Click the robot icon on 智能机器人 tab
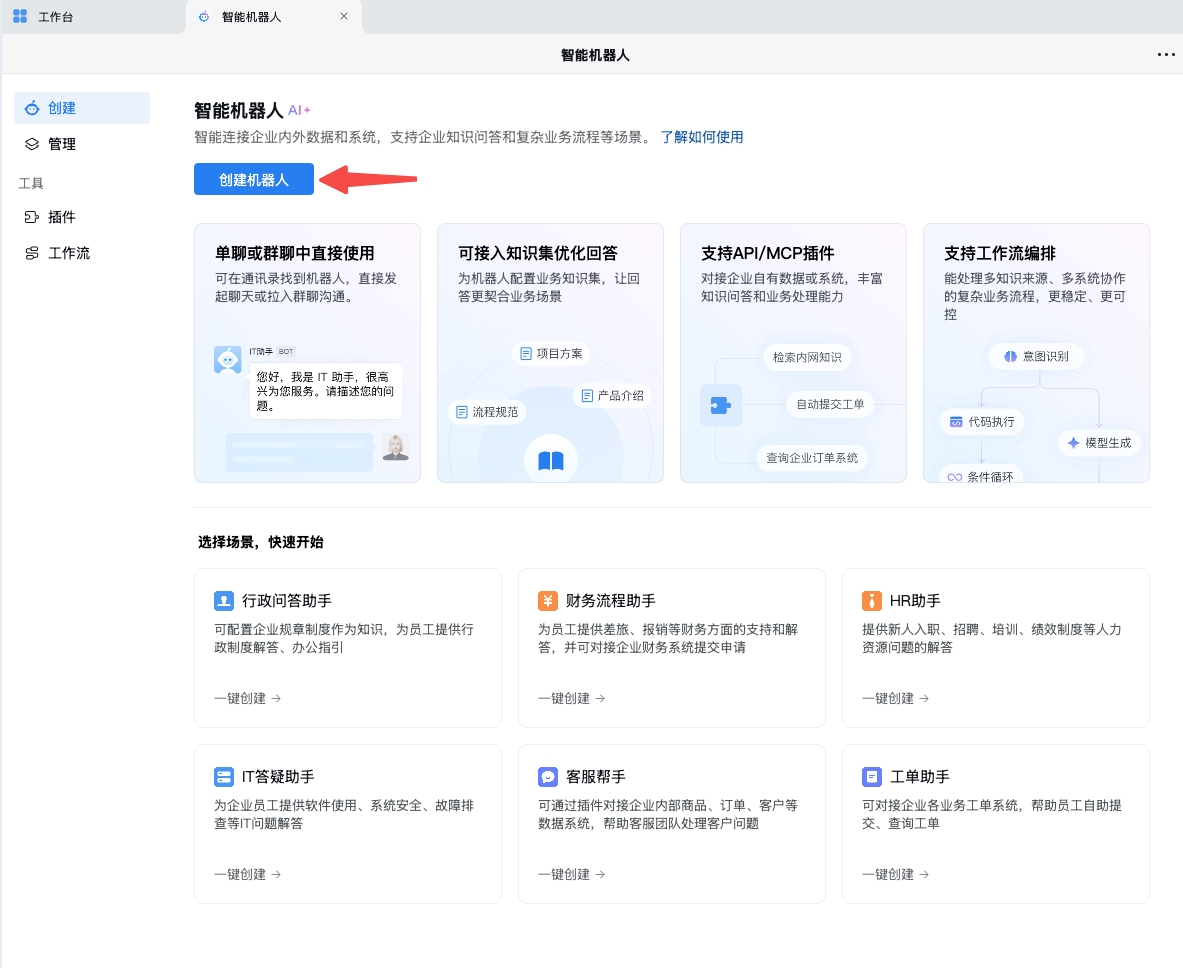1183x968 pixels. 204,17
